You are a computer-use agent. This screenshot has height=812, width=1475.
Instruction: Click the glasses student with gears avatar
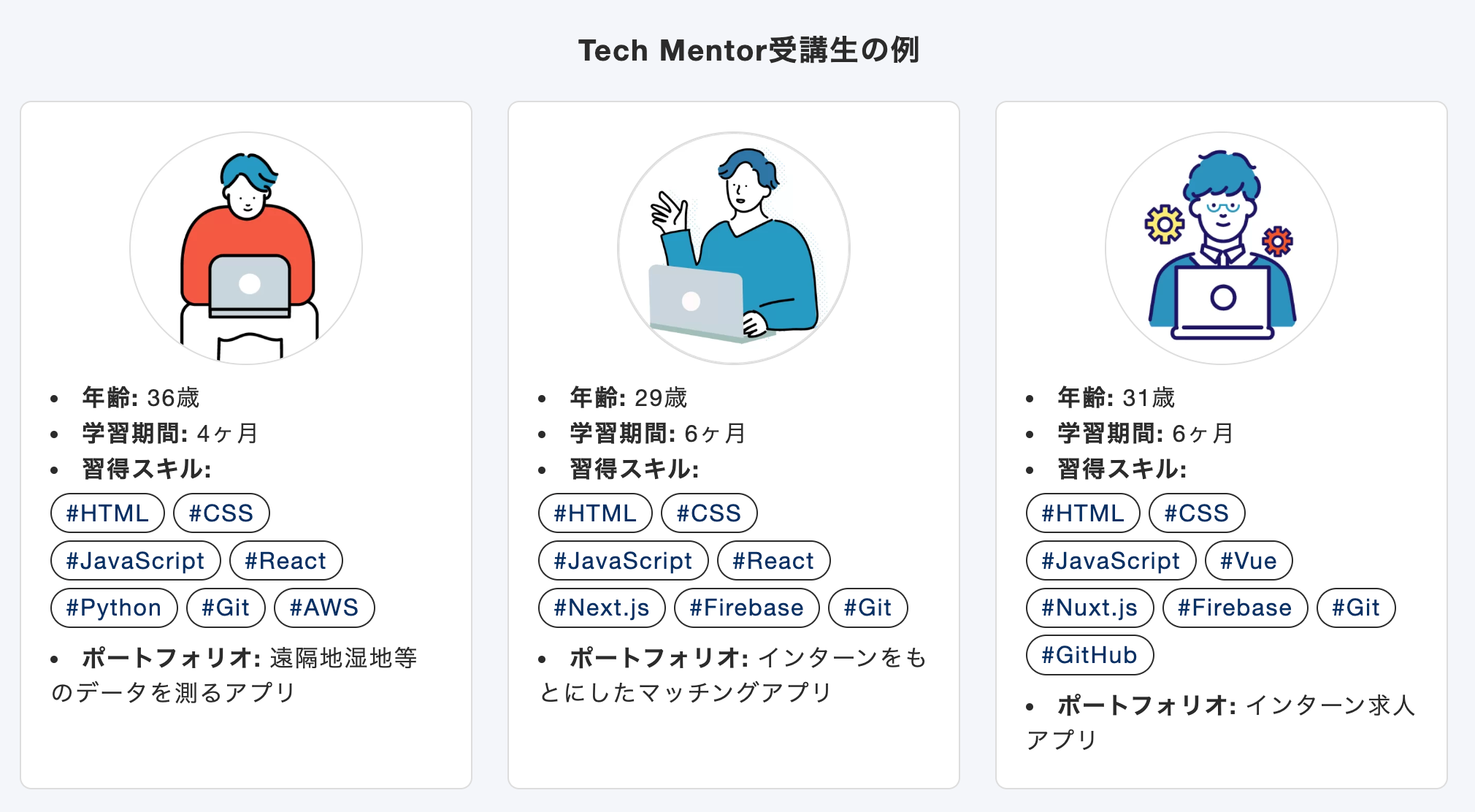1222,248
